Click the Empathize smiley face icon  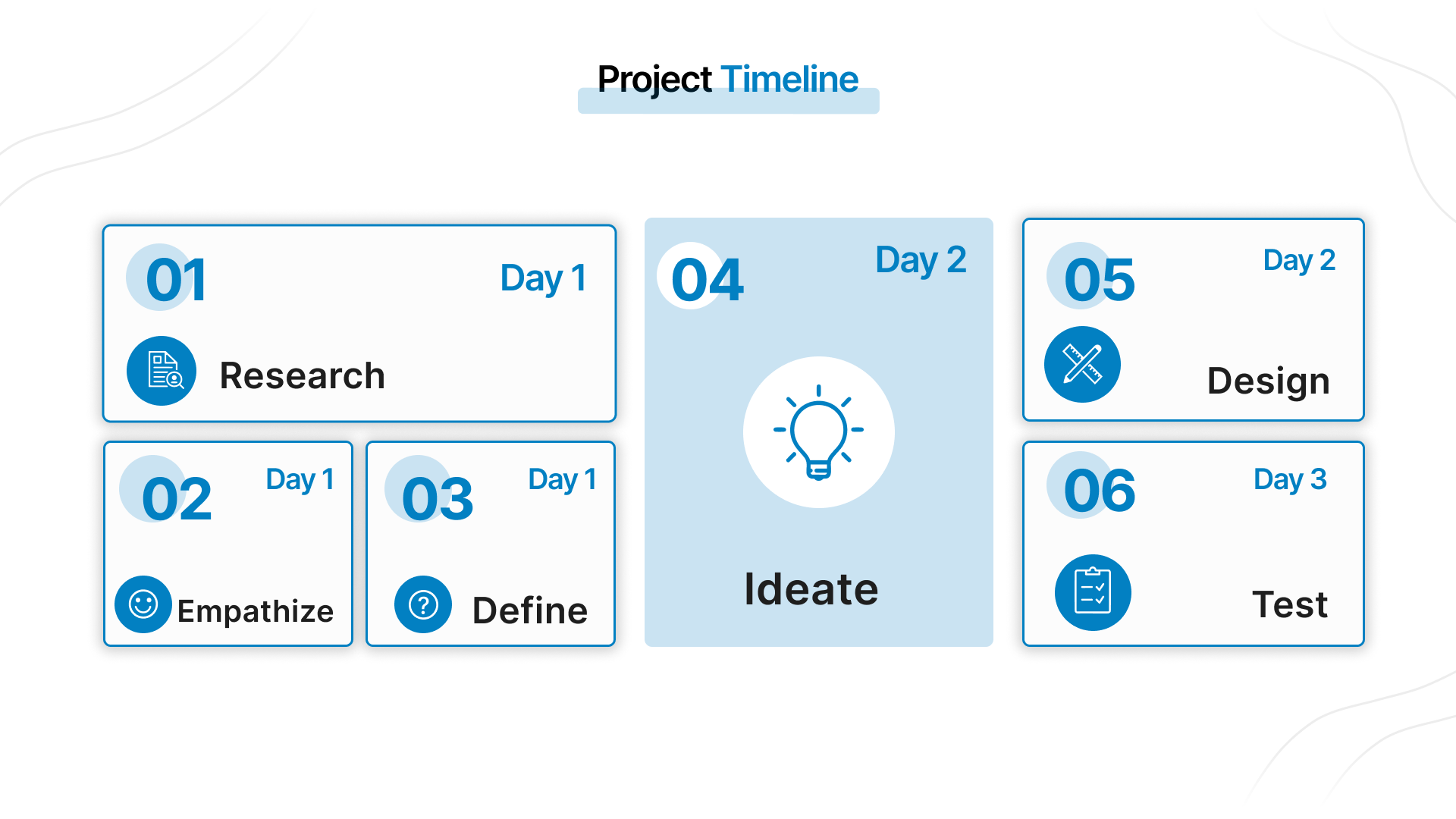pos(143,604)
